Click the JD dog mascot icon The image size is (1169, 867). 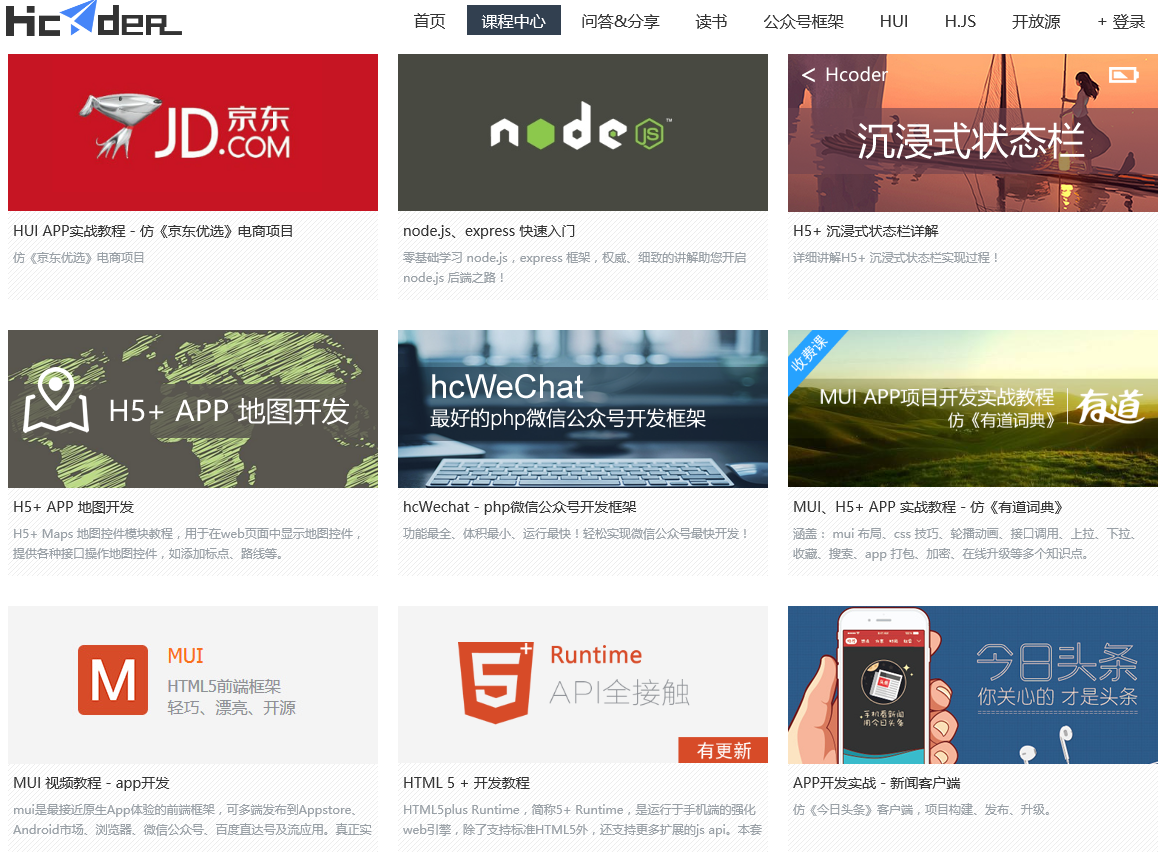tap(119, 125)
